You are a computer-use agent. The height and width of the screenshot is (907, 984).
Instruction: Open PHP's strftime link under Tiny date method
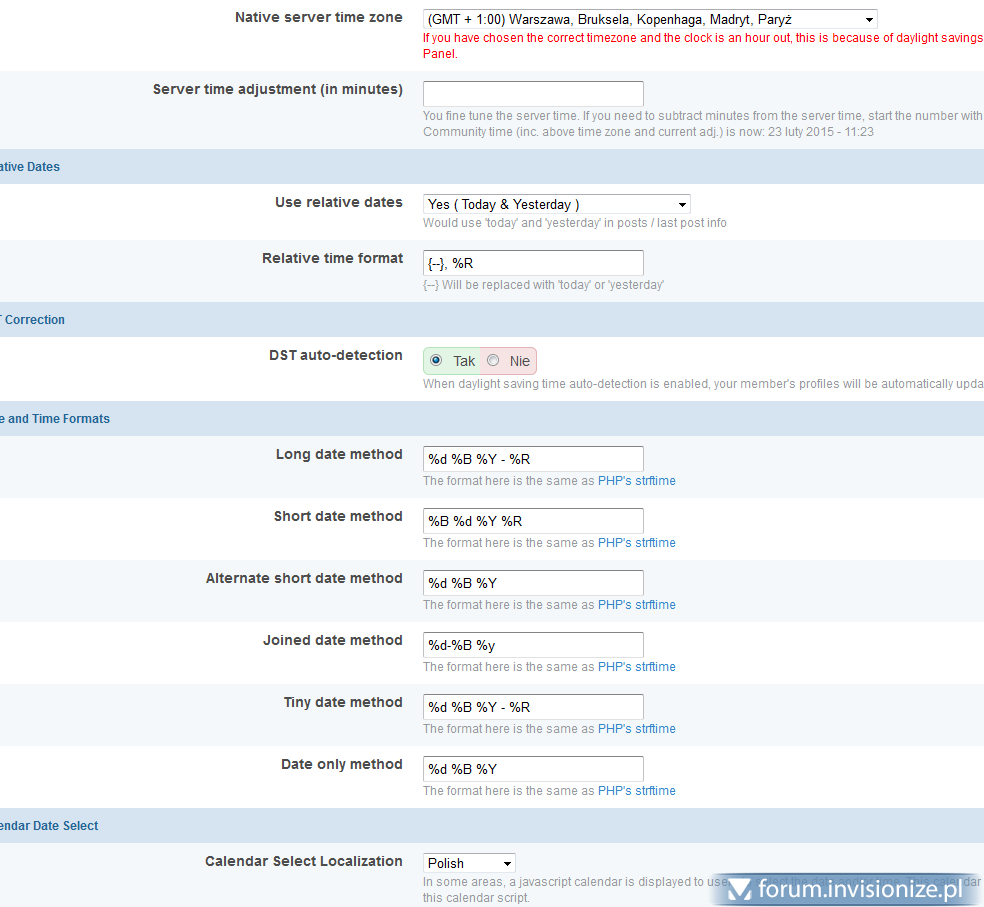636,729
